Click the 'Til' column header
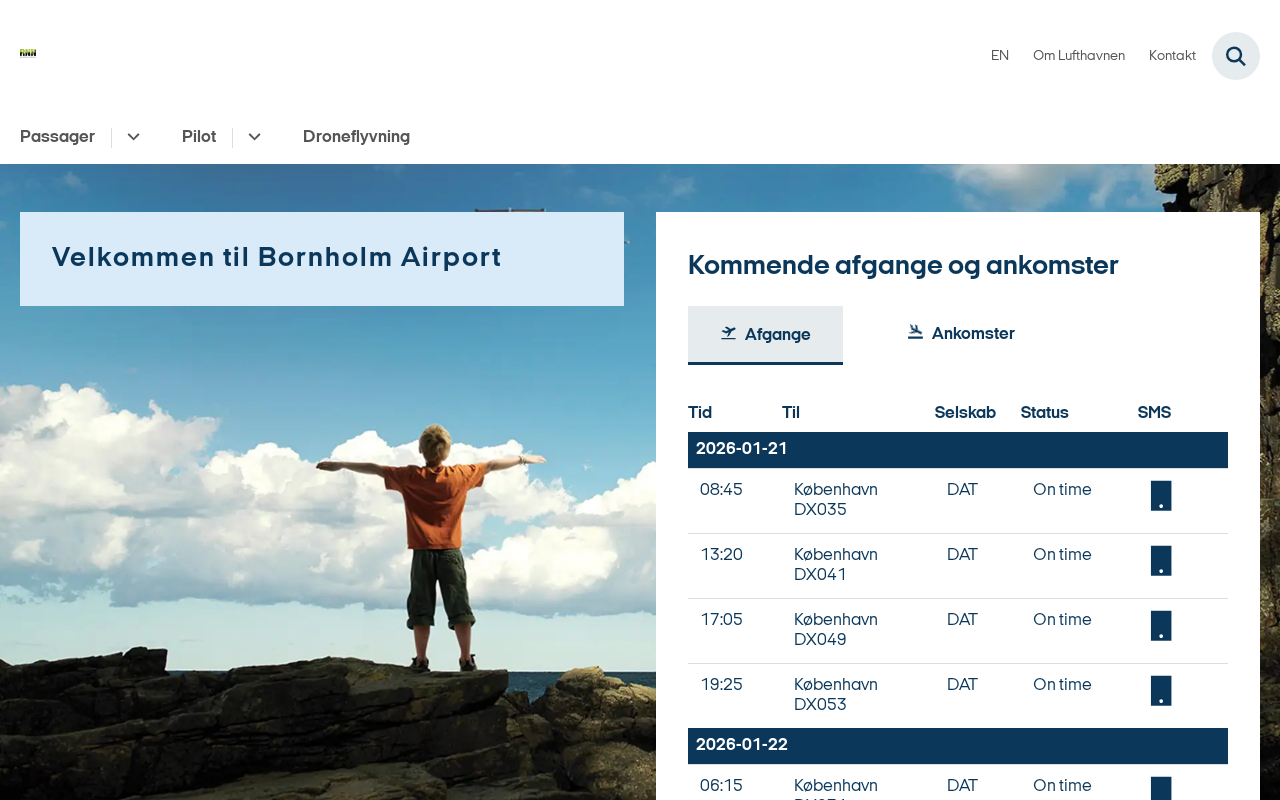1280x800 pixels. click(x=791, y=413)
